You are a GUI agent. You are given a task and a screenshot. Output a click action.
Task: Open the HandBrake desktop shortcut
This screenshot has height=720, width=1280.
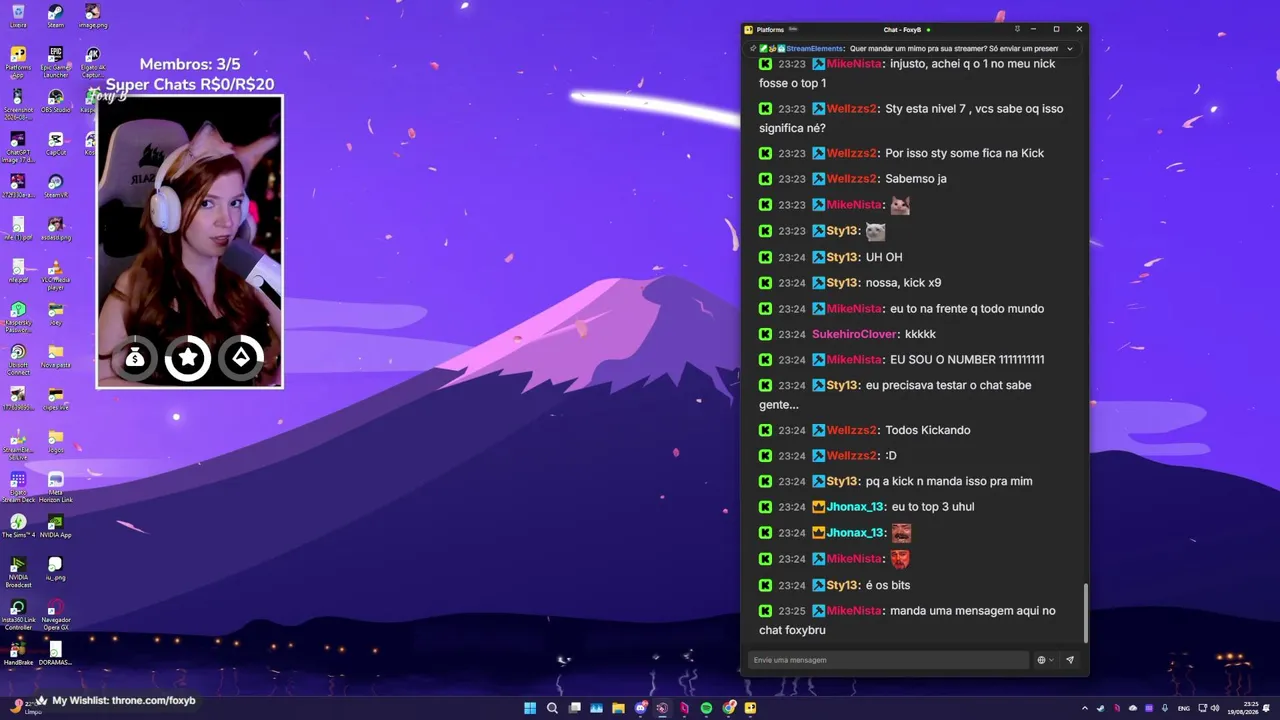tap(18, 654)
